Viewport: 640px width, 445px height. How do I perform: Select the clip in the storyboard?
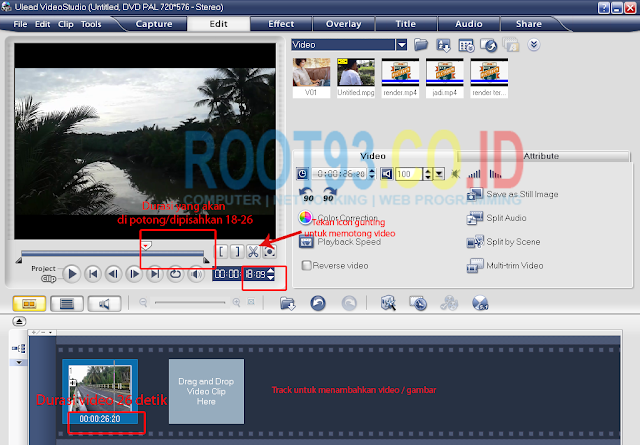[100, 391]
